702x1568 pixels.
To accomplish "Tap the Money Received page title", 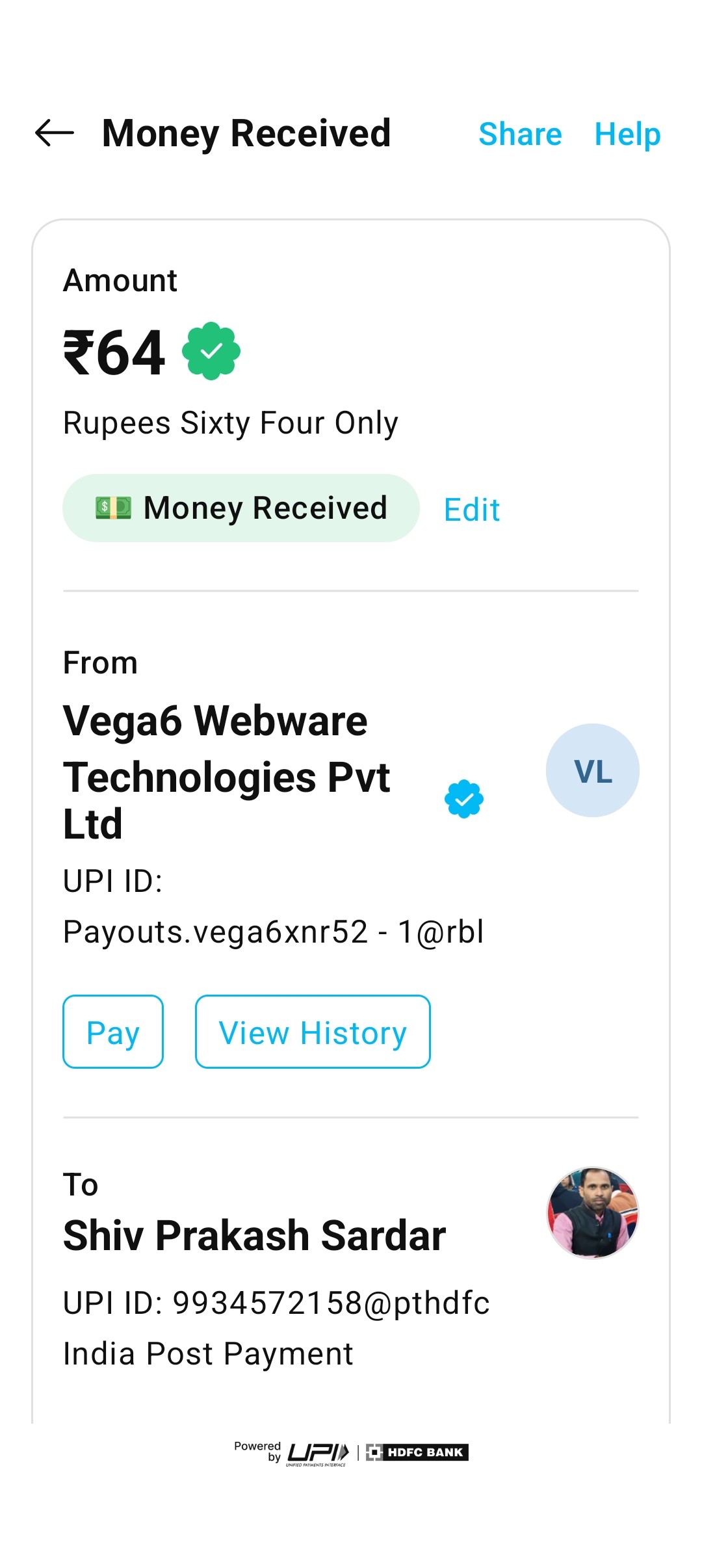I will (246, 133).
